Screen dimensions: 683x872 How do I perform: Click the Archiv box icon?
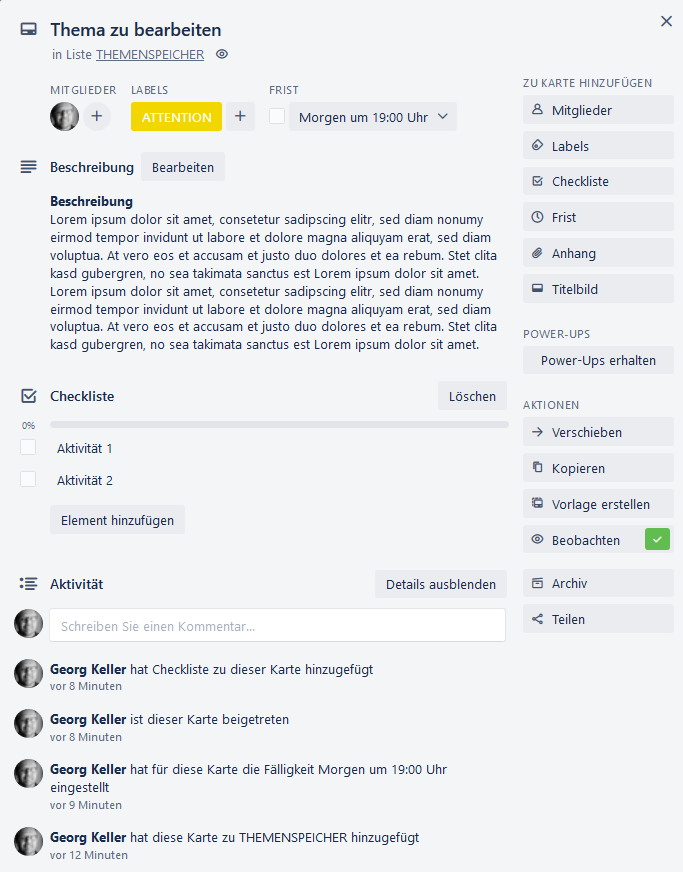(537, 583)
